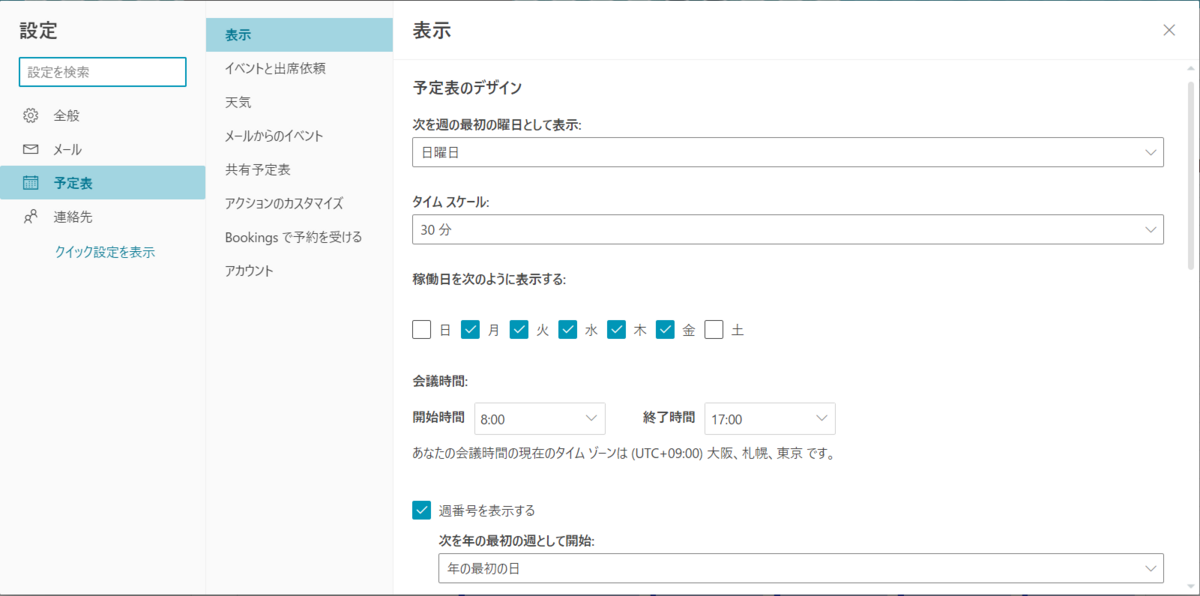The width and height of the screenshot is (1200, 596).
Task: Open the タイム スケール 30 分 dropdown
Action: pos(788,229)
